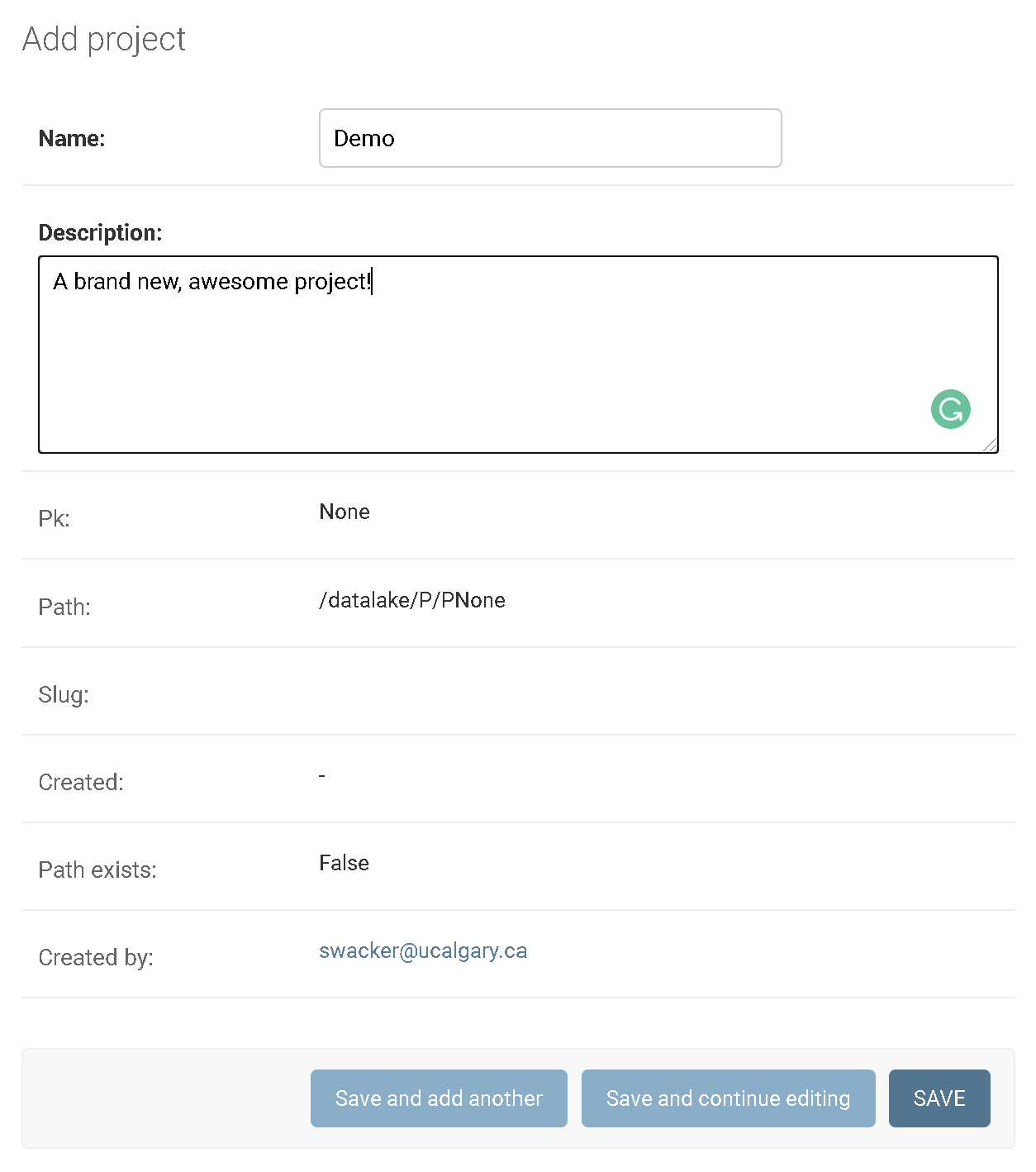Click the Created: field label
The image size is (1036, 1172).
pyautogui.click(x=81, y=783)
